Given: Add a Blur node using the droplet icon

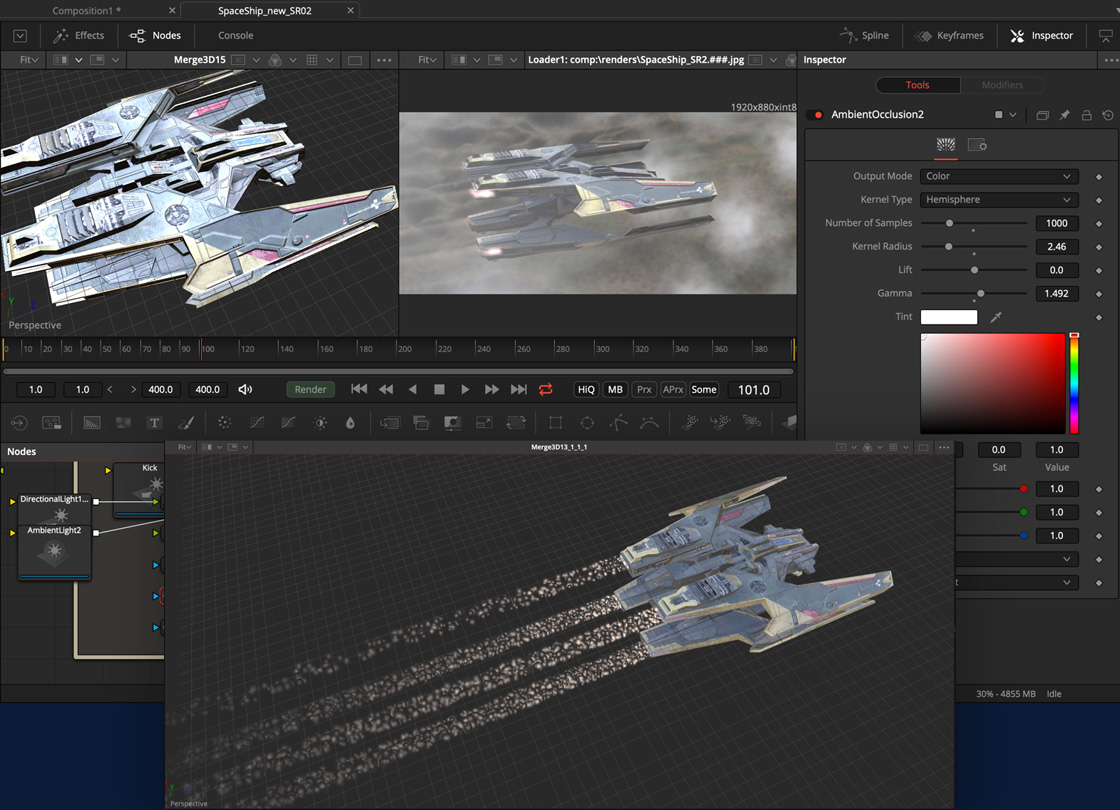Looking at the screenshot, I should (x=351, y=422).
